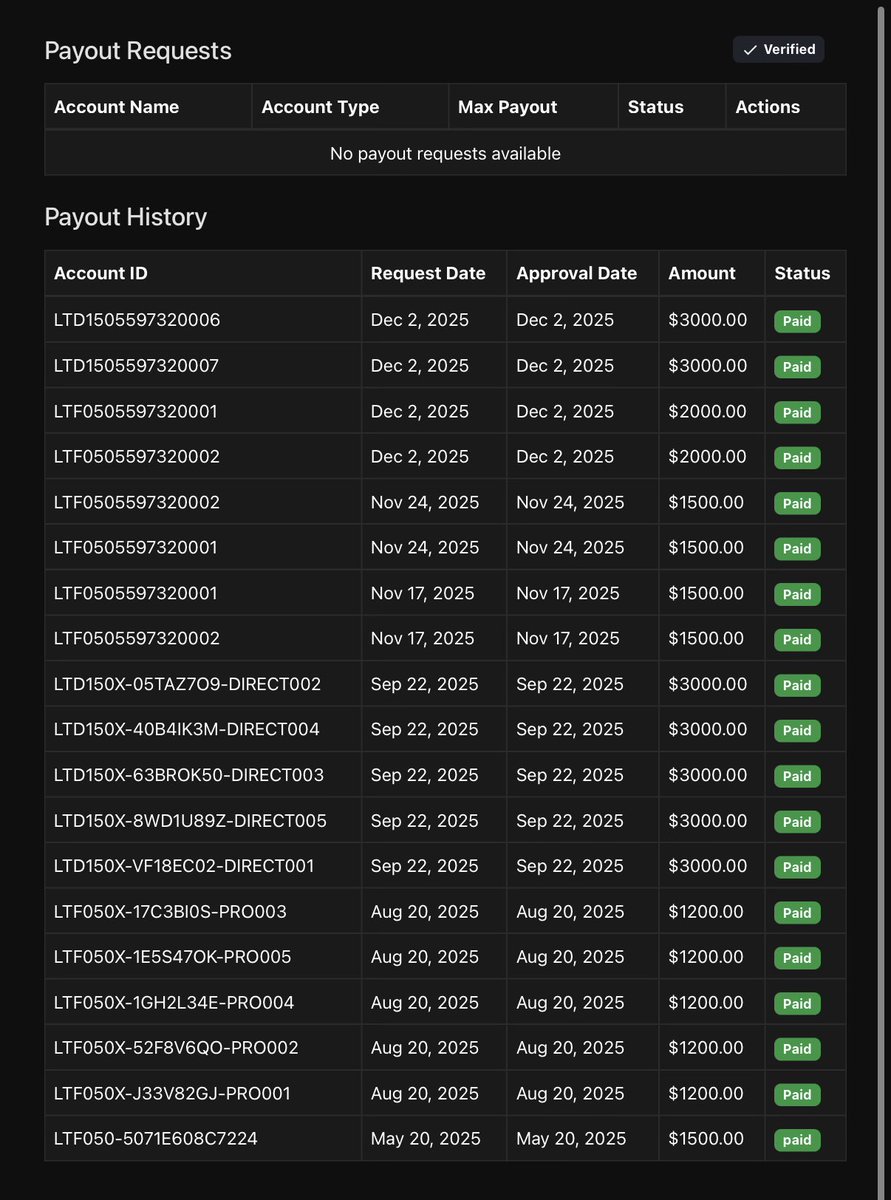This screenshot has height=1200, width=891.
Task: Click the Verified checkmark badge
Action: point(778,49)
